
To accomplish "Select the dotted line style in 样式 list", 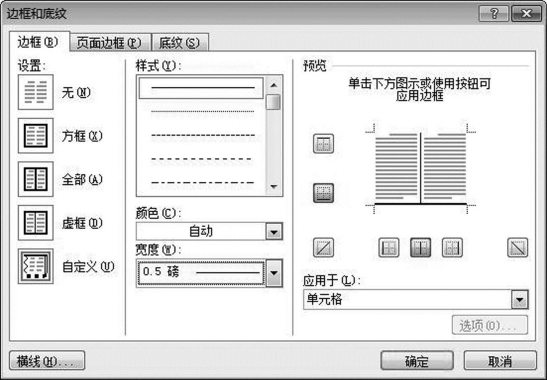I will [203, 112].
